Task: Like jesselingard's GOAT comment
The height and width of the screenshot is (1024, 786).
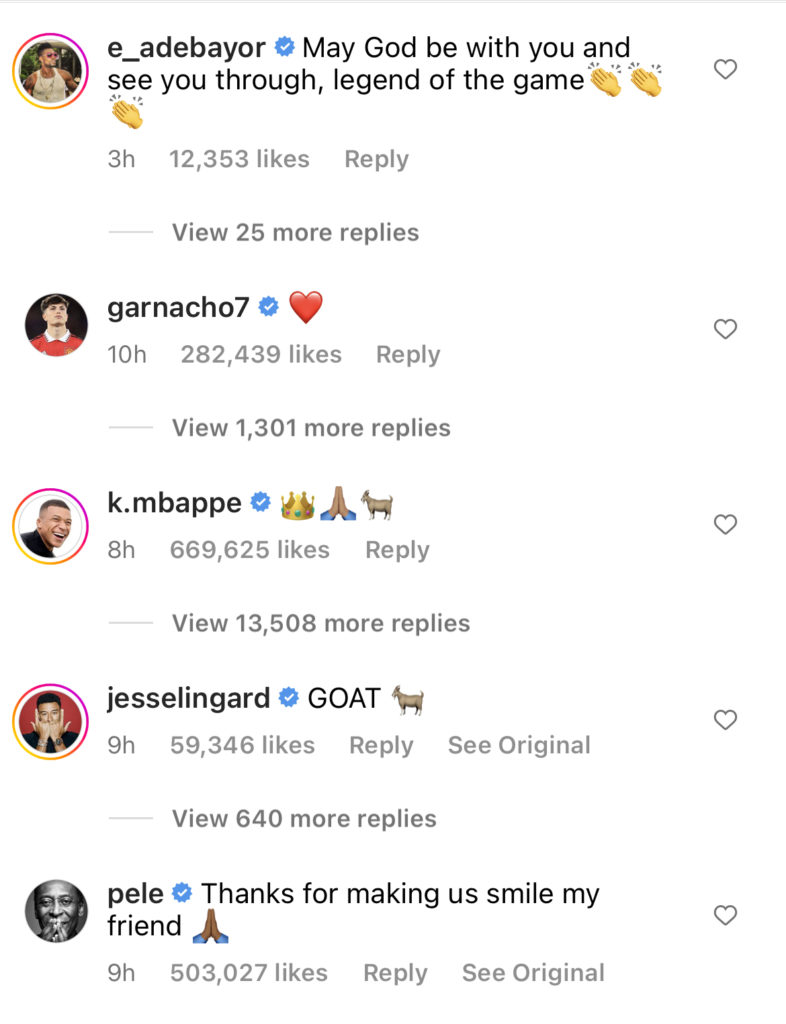Action: [725, 720]
